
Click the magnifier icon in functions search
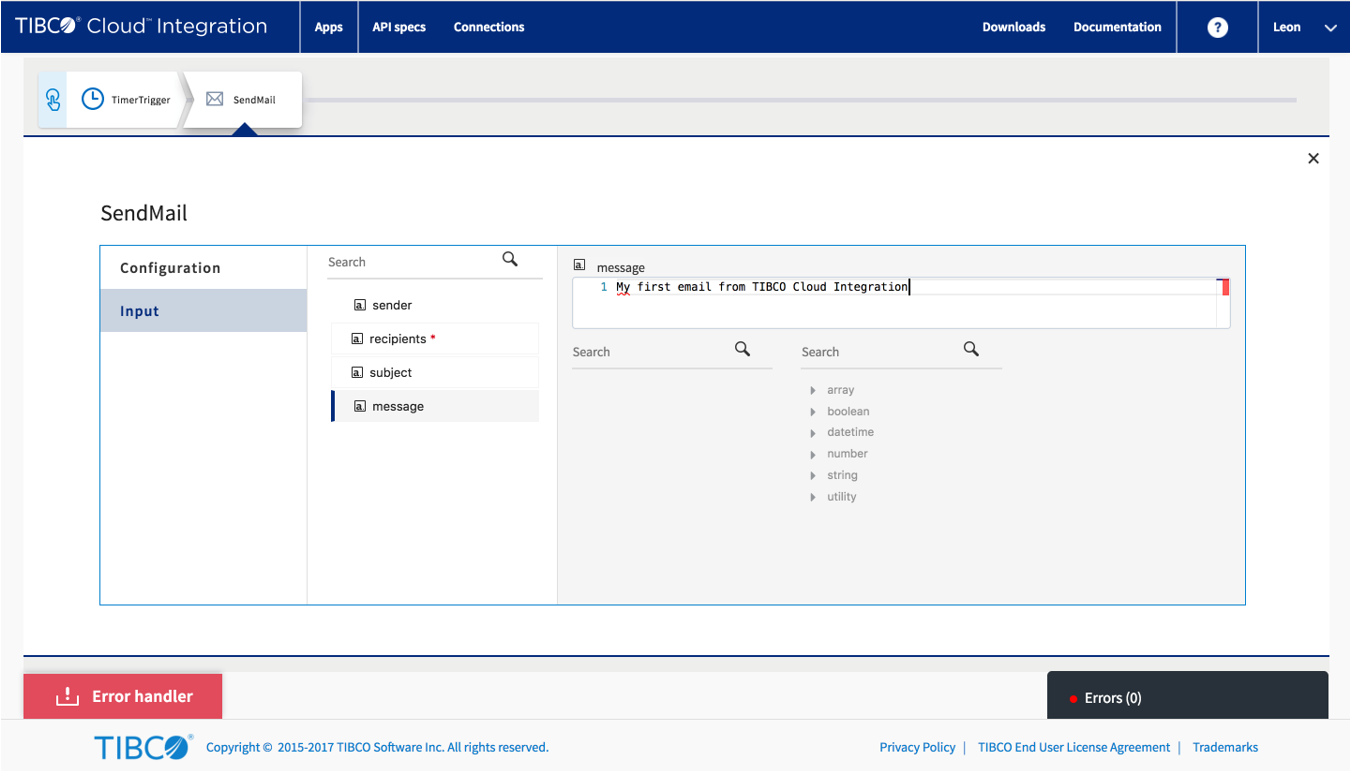tap(971, 349)
